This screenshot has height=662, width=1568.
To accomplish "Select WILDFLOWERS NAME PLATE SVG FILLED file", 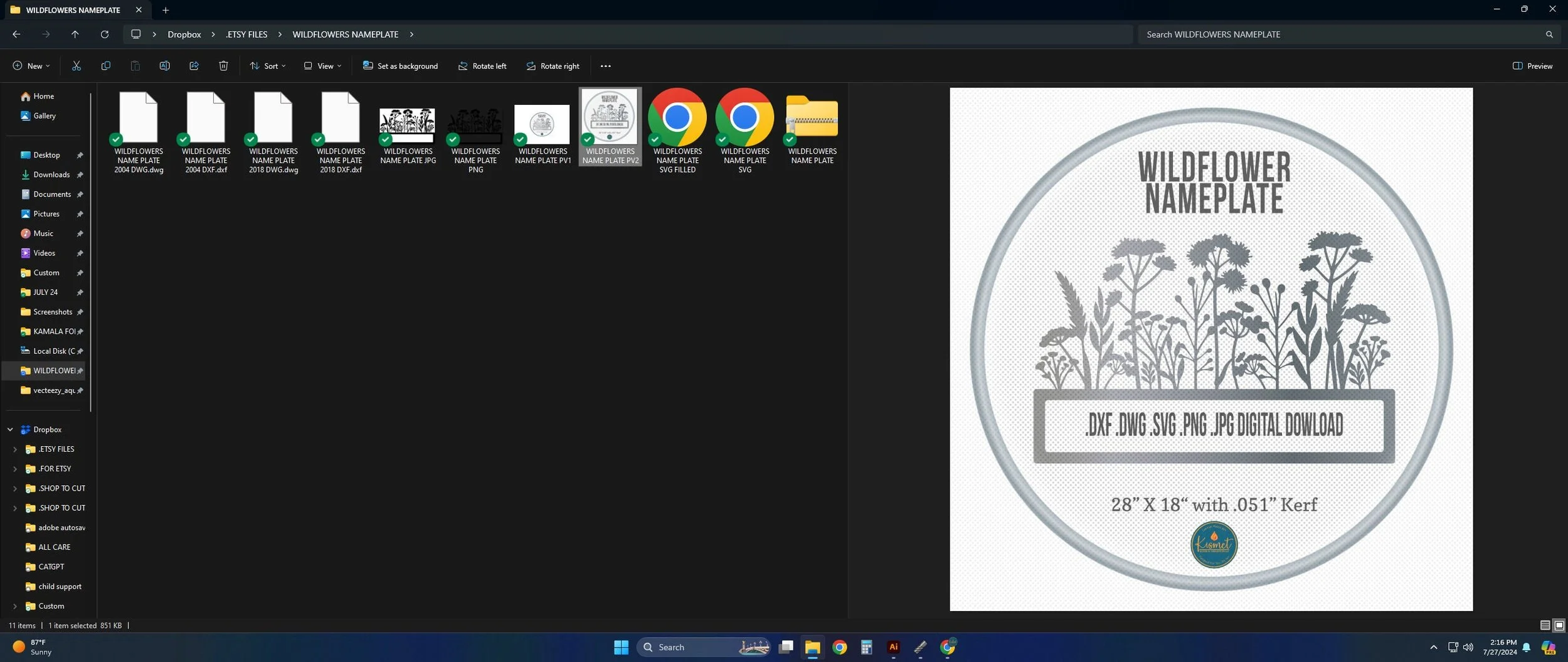I will pyautogui.click(x=677, y=132).
